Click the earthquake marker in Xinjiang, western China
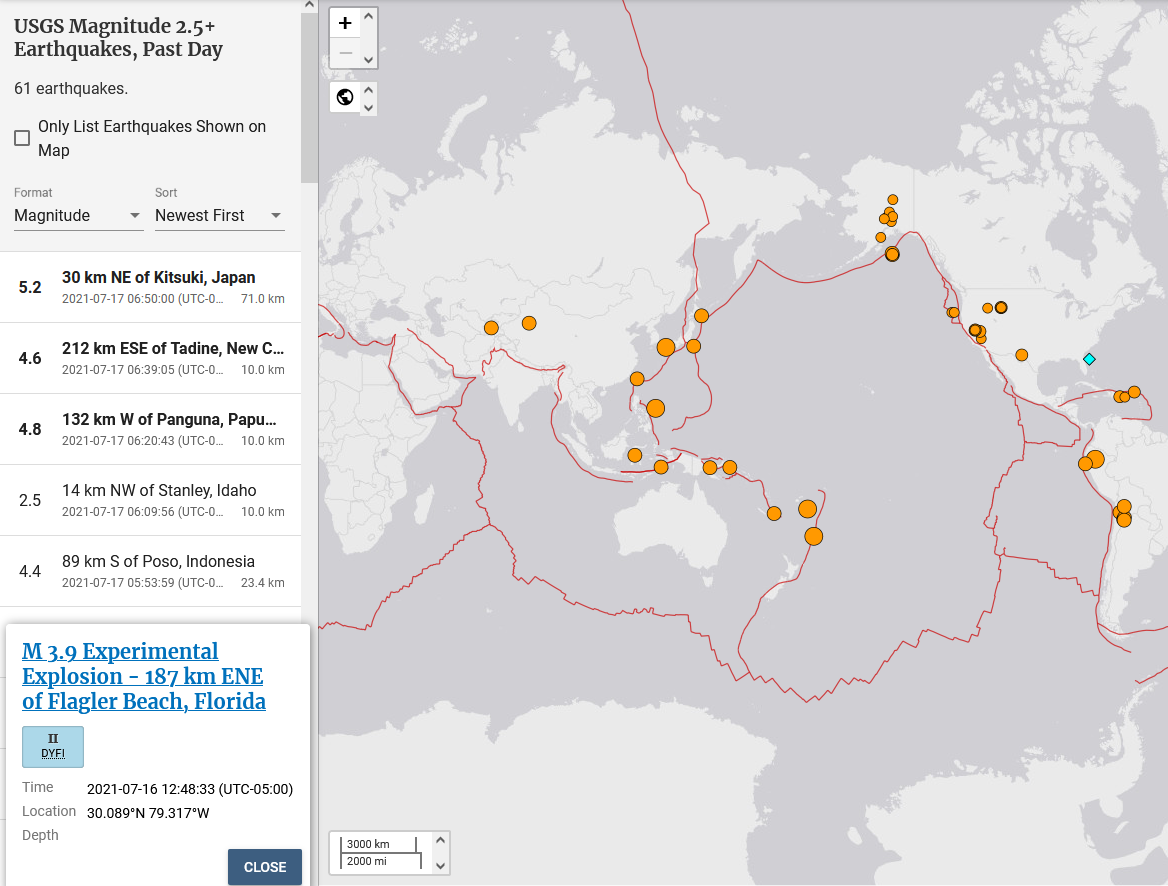 point(529,323)
